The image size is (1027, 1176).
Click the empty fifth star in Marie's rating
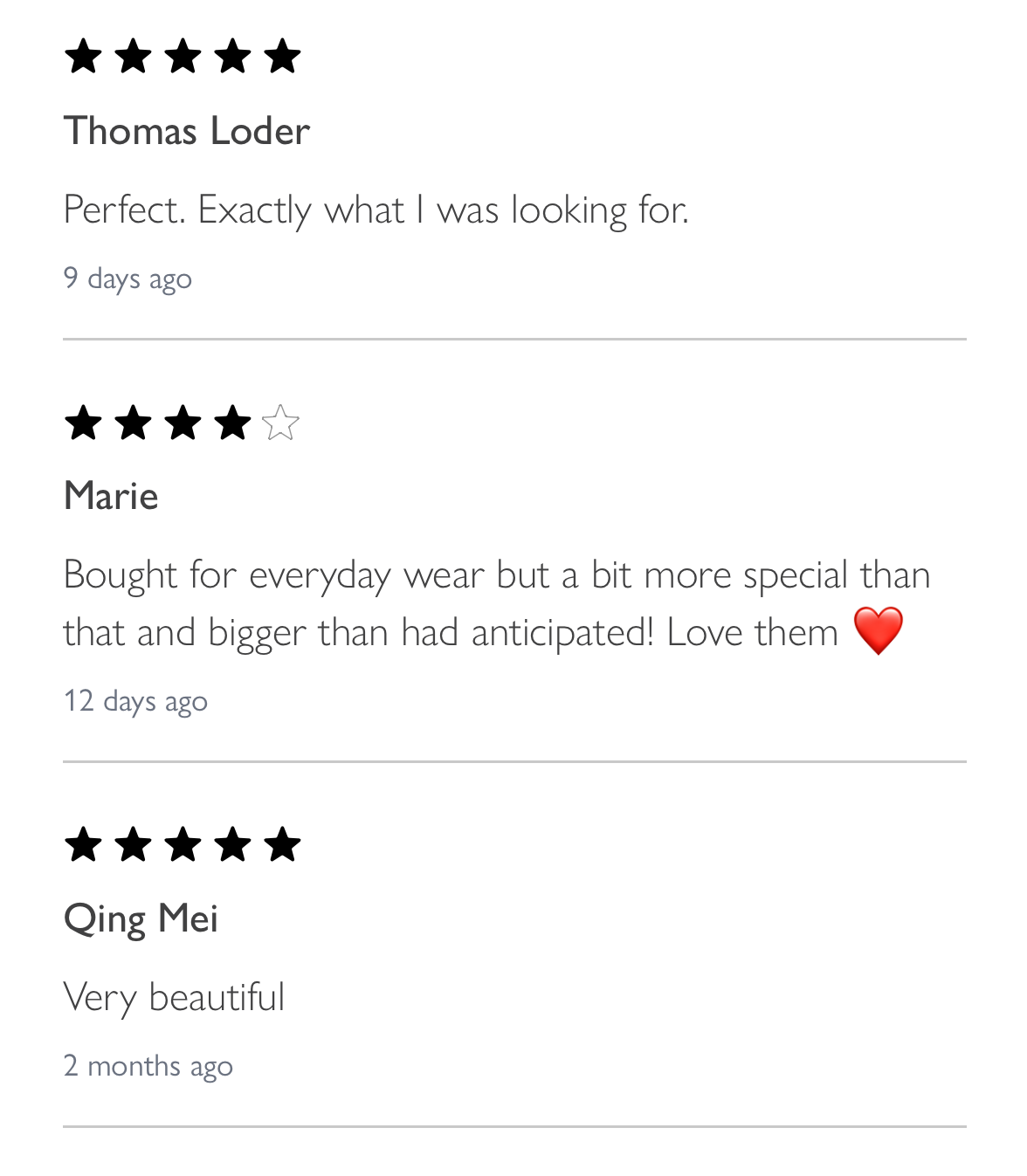280,423
